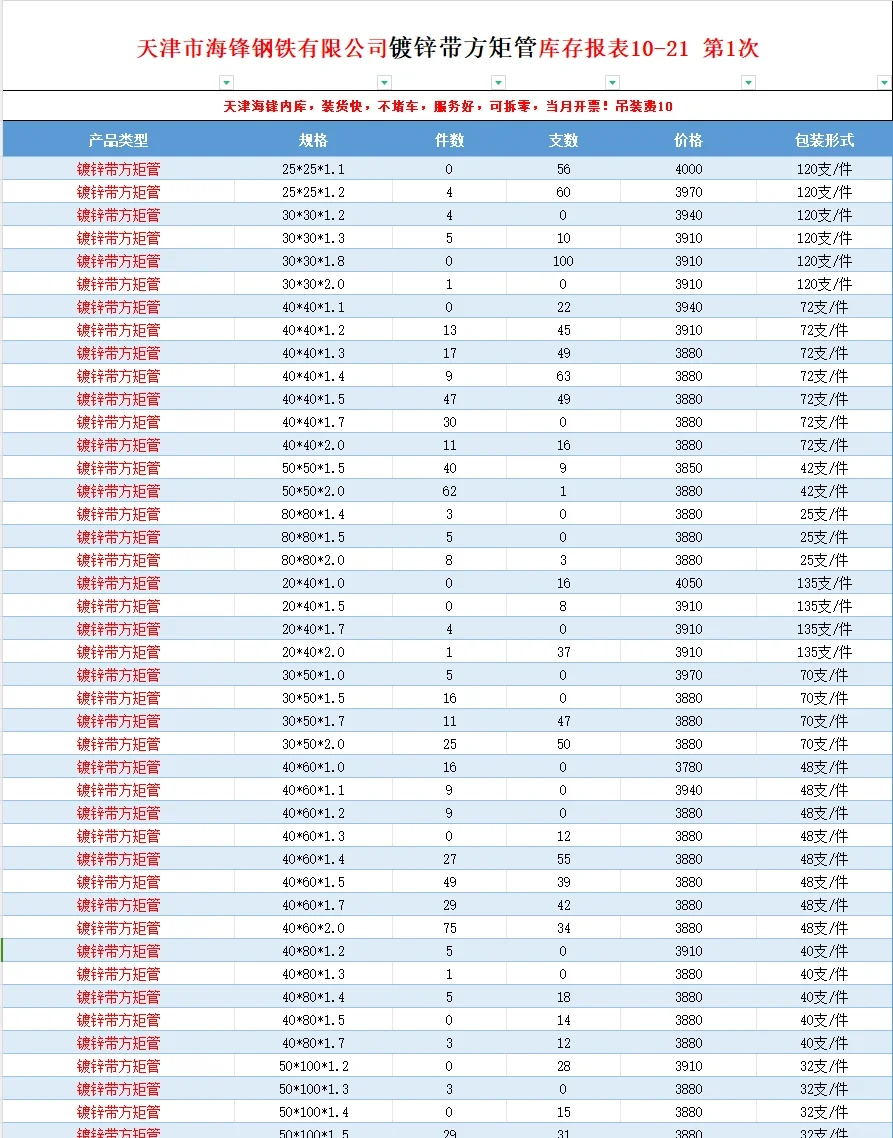893x1138 pixels.
Task: Select the 支数 header cell
Action: (563, 140)
